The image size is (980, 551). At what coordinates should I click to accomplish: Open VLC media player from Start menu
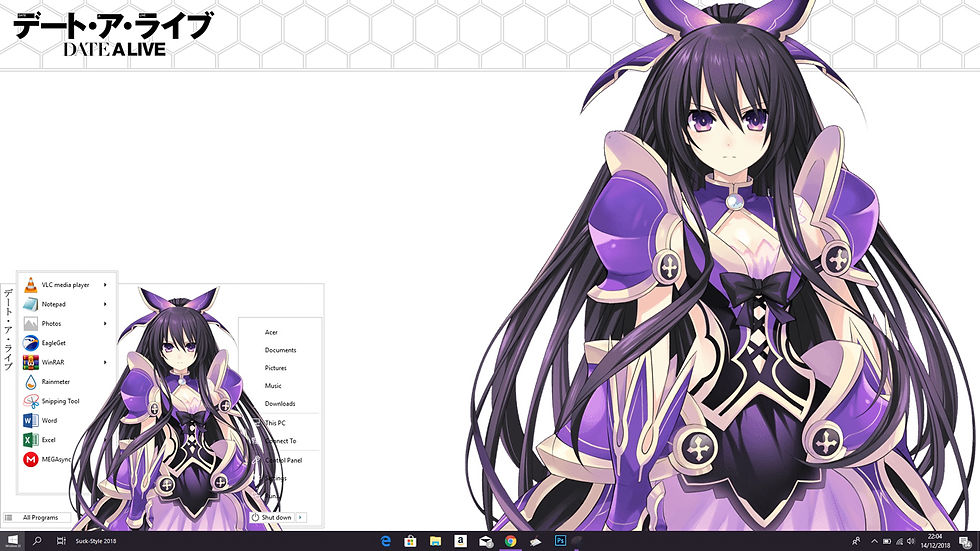coord(66,285)
